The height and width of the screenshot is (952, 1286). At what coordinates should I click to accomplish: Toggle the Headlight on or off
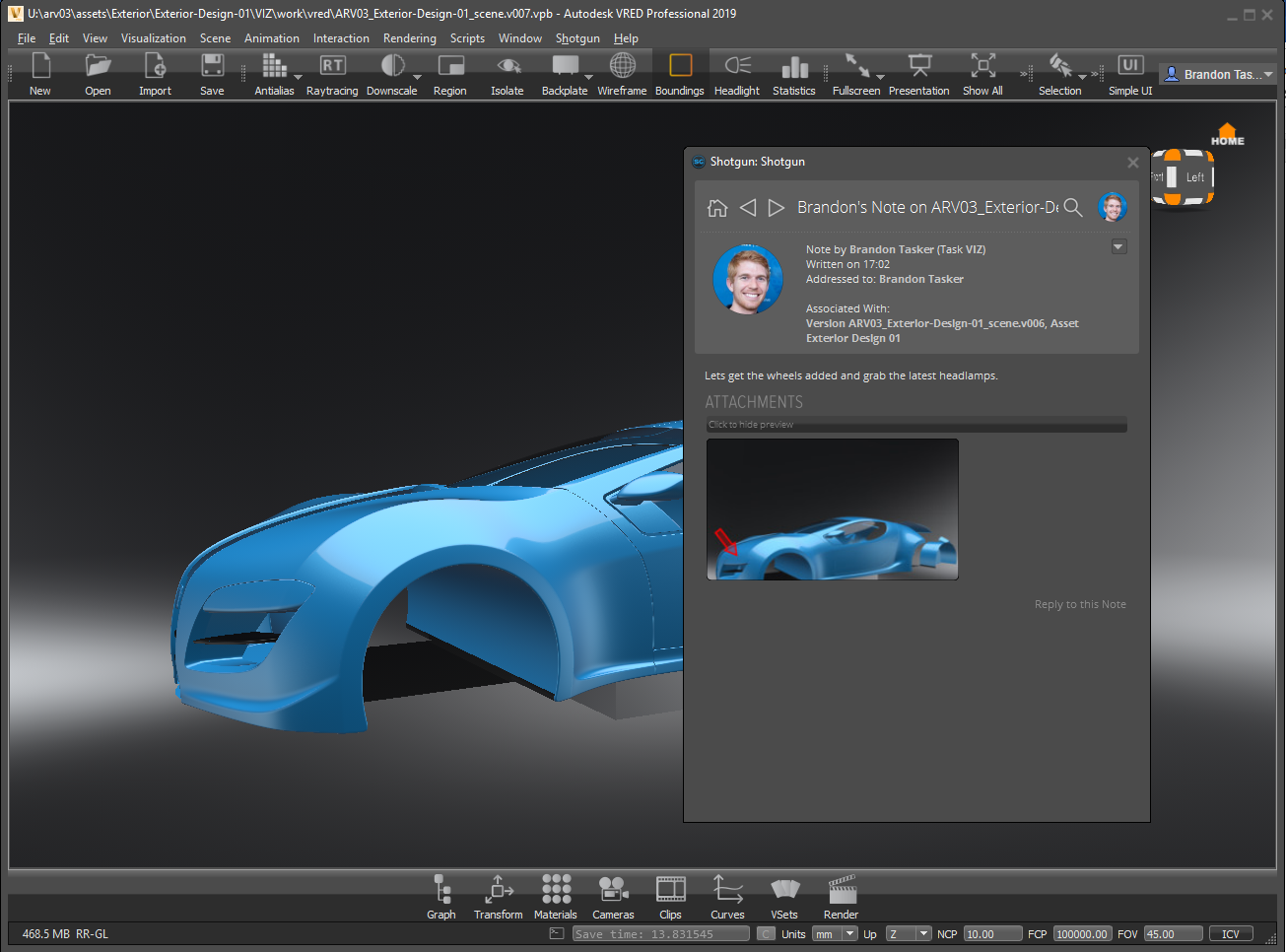[737, 75]
